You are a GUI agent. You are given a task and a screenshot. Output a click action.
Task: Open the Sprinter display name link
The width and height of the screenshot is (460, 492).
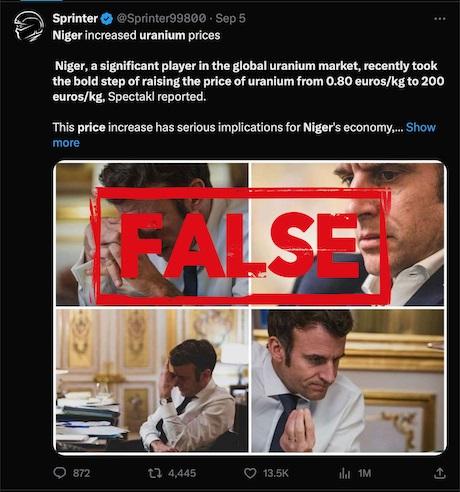(x=75, y=18)
